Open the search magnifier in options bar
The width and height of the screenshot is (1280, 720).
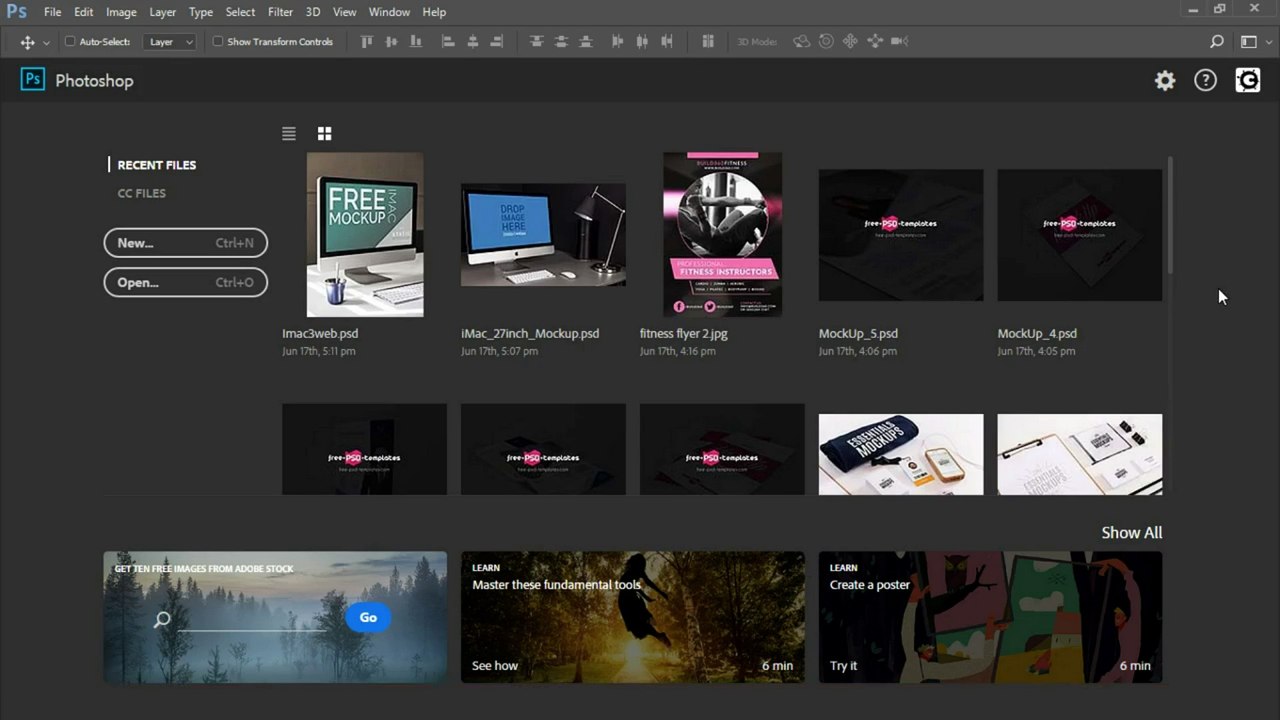pyautogui.click(x=1217, y=42)
